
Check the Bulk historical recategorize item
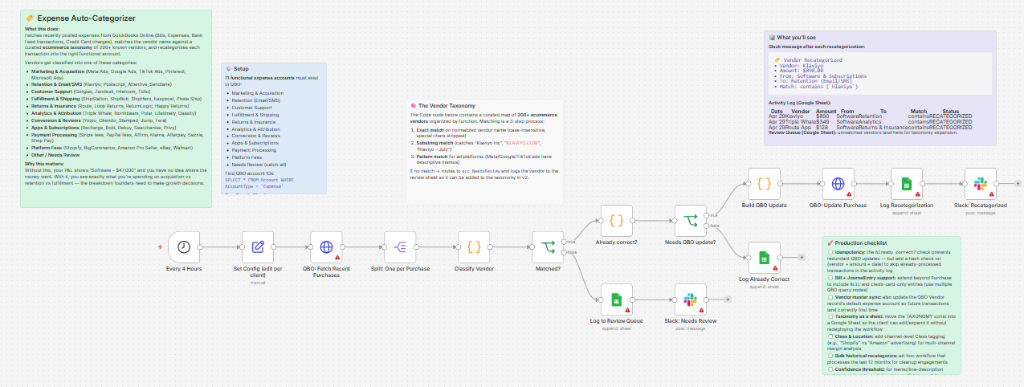(x=830, y=356)
